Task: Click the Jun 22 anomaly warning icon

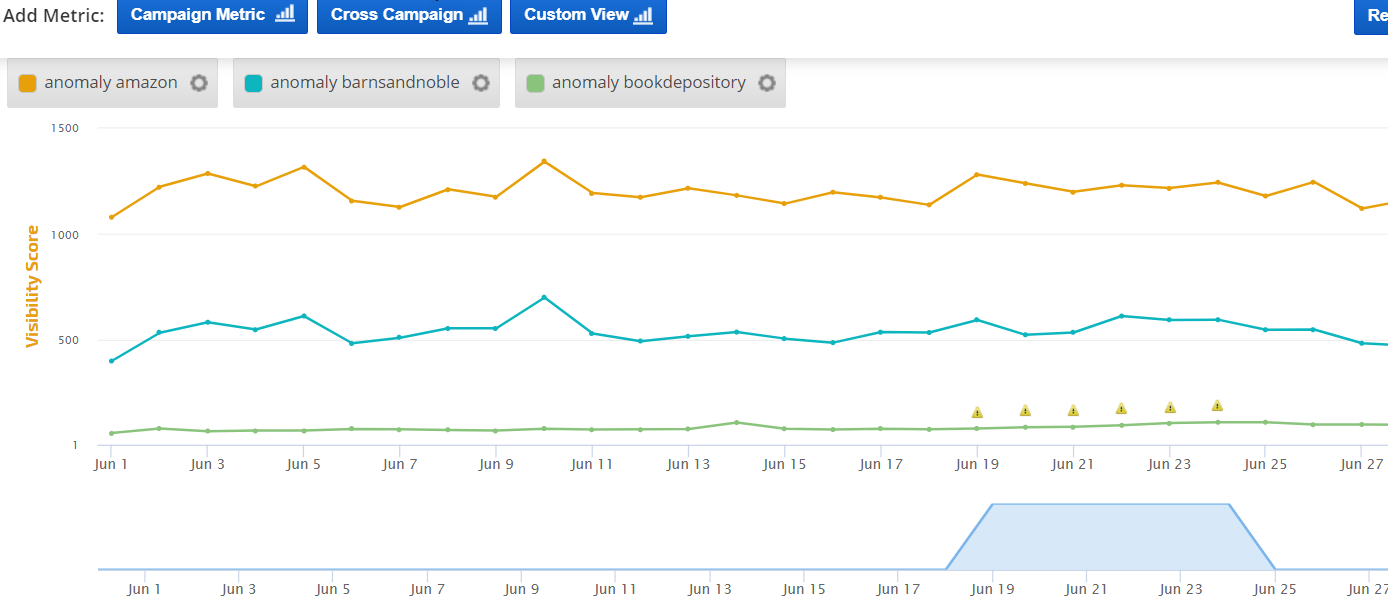Action: coord(1121,408)
